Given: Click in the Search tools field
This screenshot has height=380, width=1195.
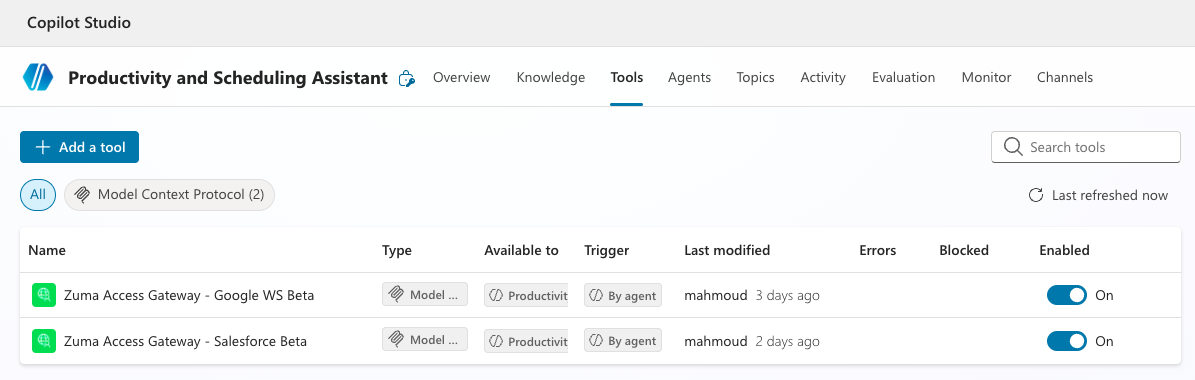Looking at the screenshot, I should click(1086, 147).
